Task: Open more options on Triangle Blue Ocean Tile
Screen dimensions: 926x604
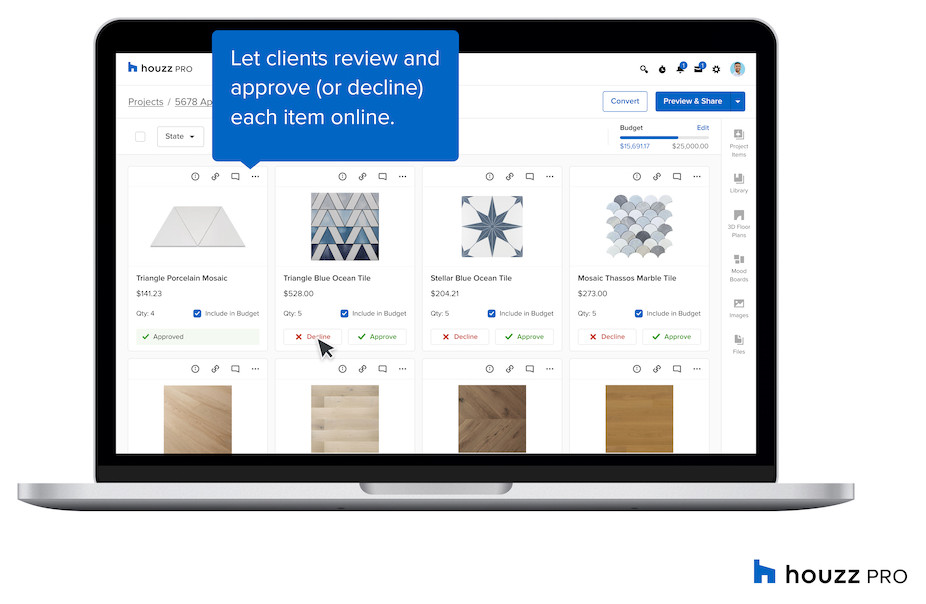Action: click(402, 177)
